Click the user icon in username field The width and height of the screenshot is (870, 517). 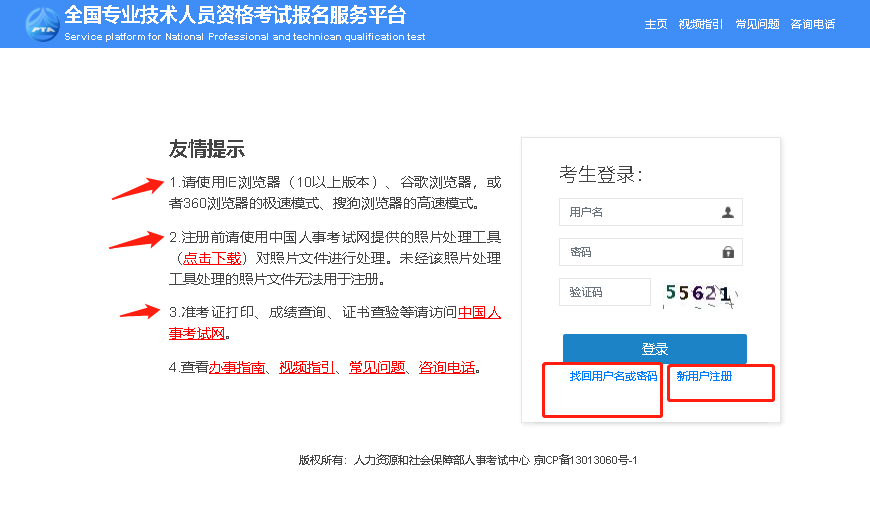(x=727, y=212)
